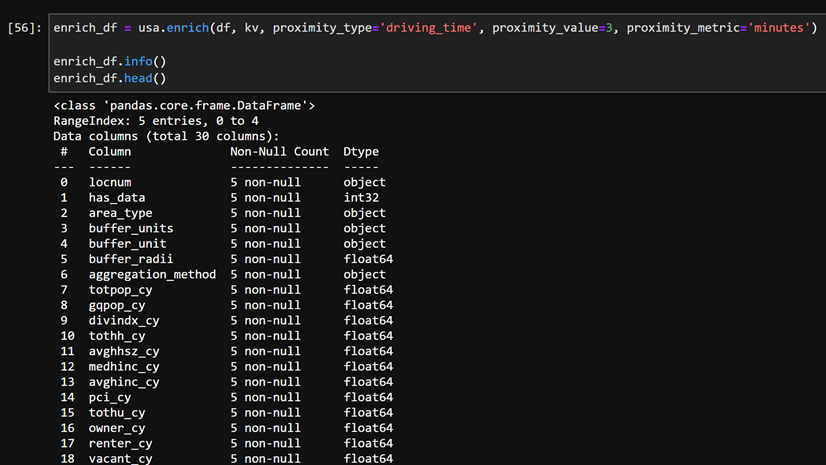This screenshot has height=465, width=826.
Task: Click the 'minutes' string argument
Action: [x=776, y=28]
